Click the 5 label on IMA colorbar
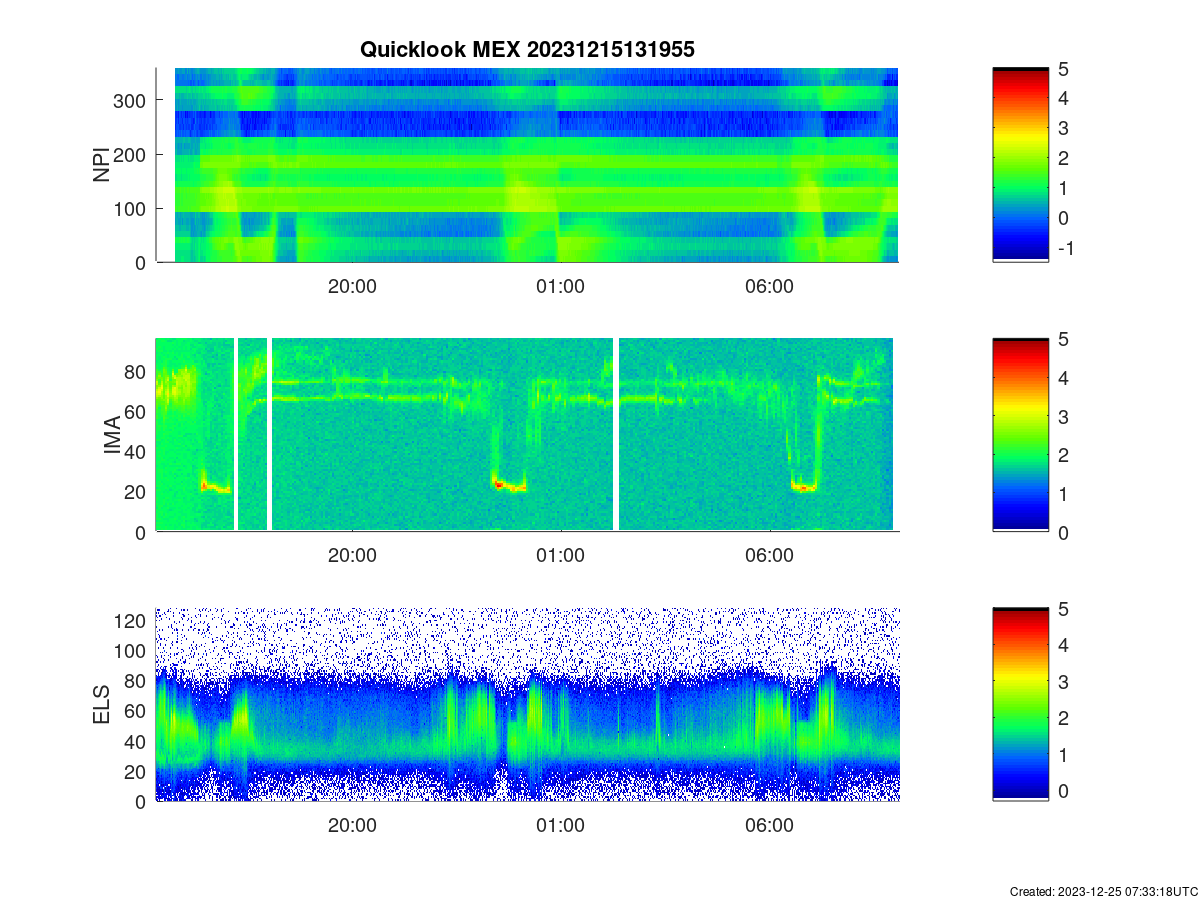Image resolution: width=1200 pixels, height=900 pixels. (x=1064, y=339)
